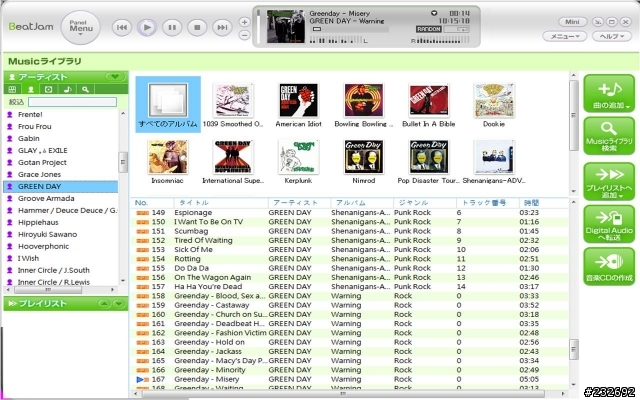The height and width of the screenshot is (400, 640).
Task: Click the now-playing album art thumbnail
Action: [285, 27]
